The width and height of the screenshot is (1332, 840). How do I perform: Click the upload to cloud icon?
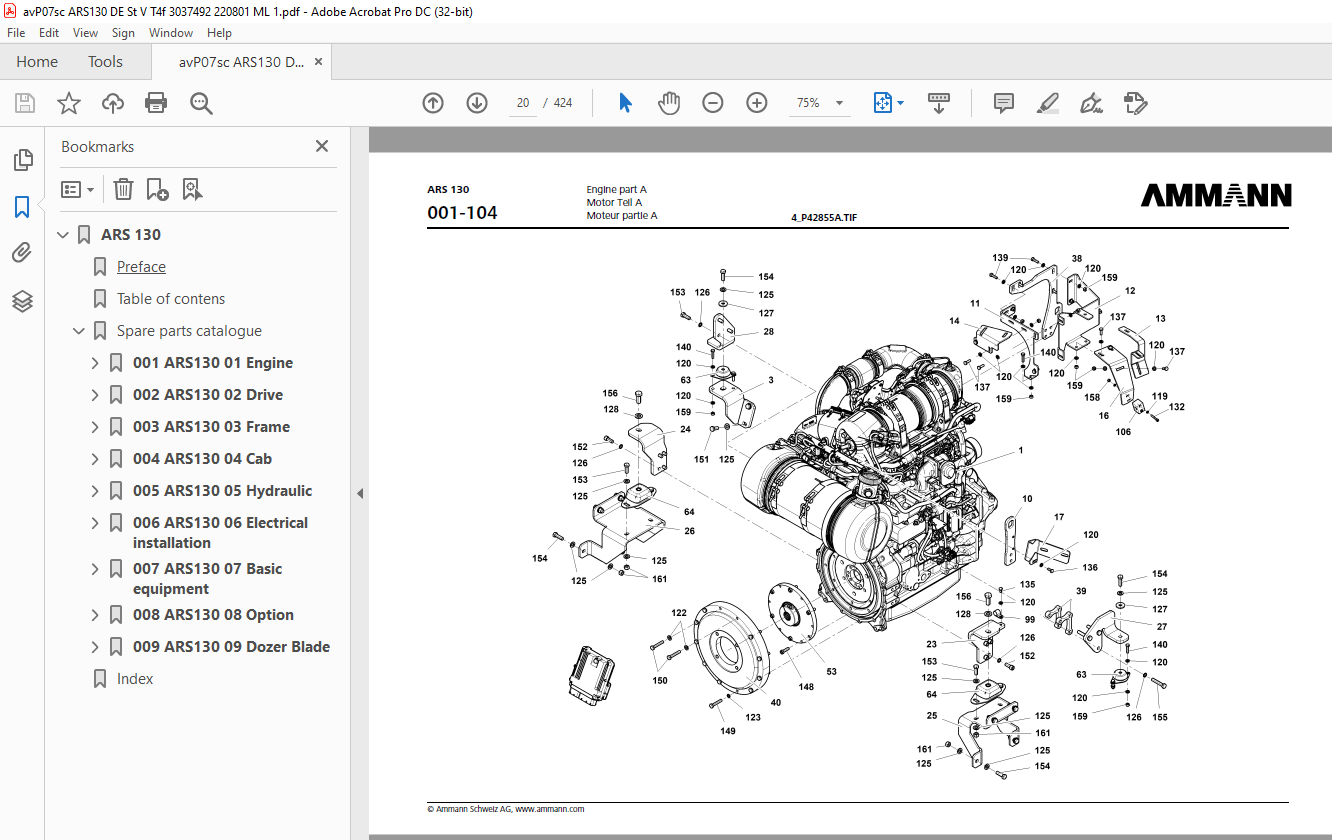pyautogui.click(x=113, y=103)
